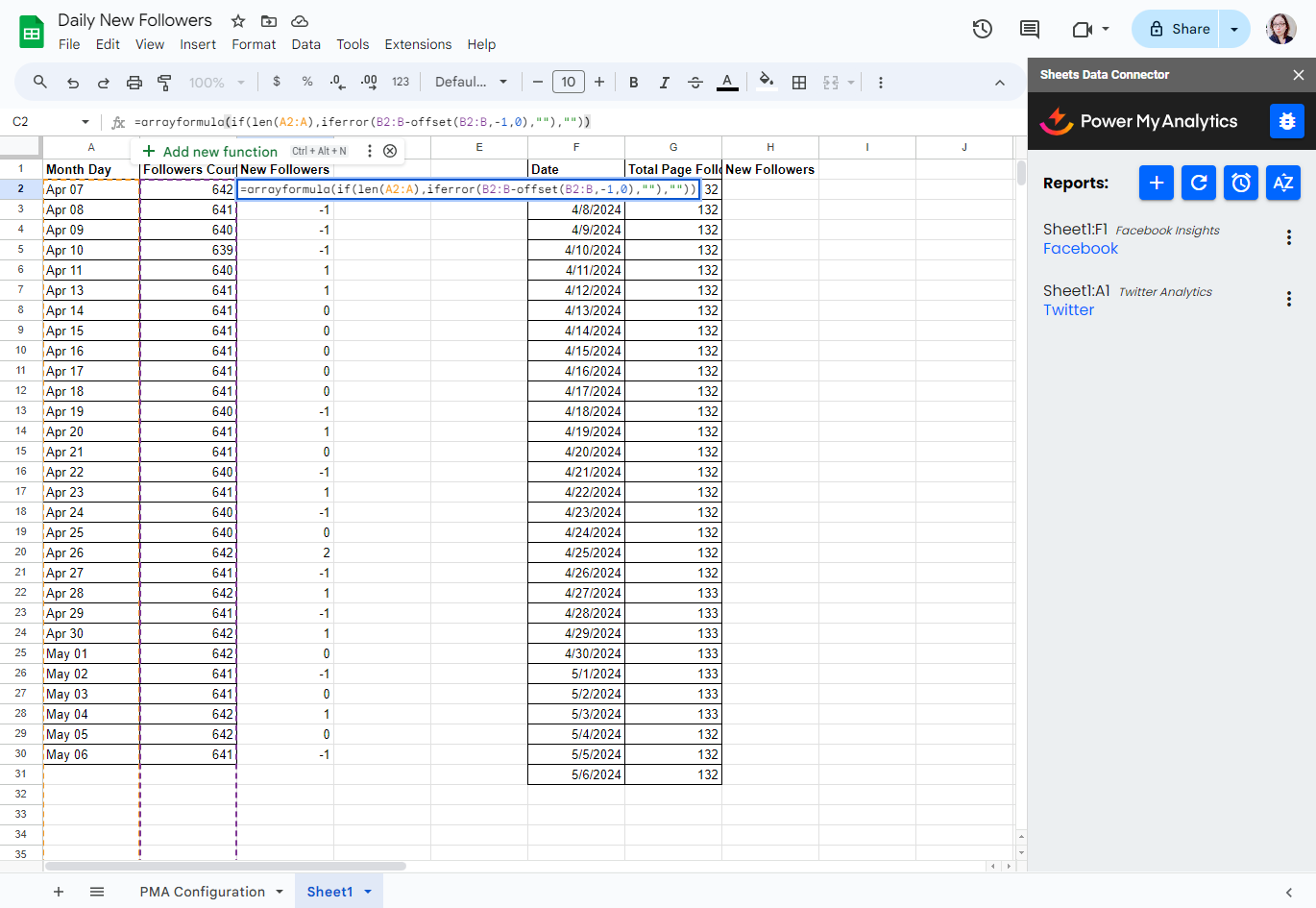
Task: Toggle bold formatting
Action: pos(633,83)
